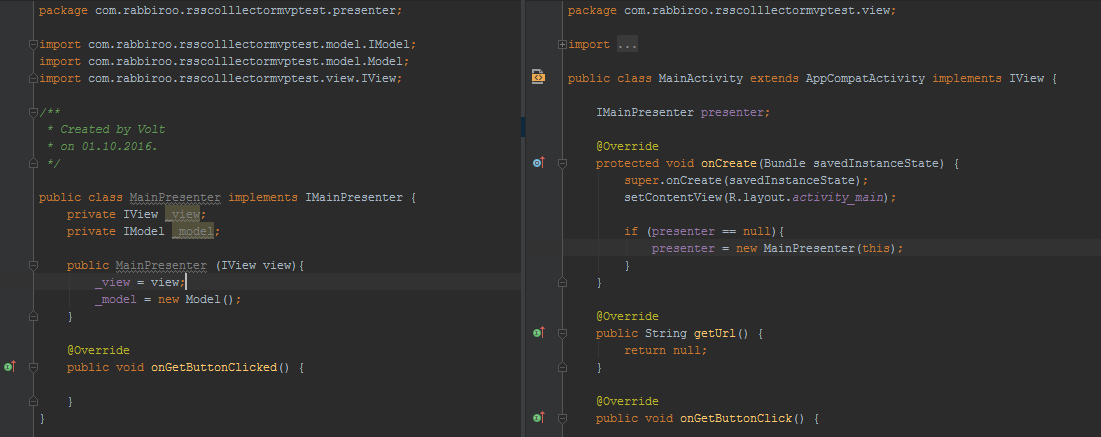Click the implements gutter icon beside onGetButtonClick
The image size is (1101, 437).
pyautogui.click(x=539, y=417)
